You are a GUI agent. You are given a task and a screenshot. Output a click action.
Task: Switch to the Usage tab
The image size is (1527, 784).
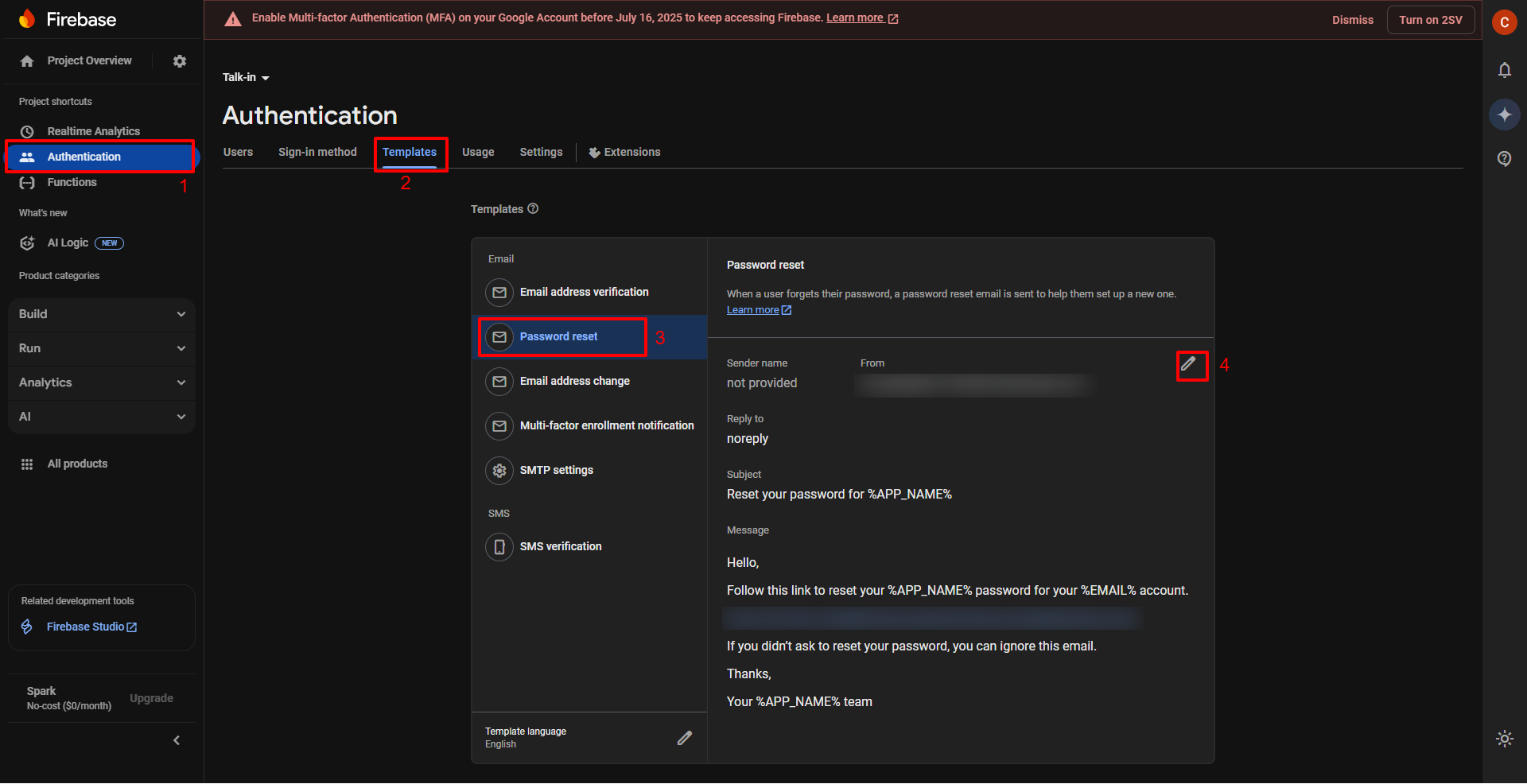coord(478,152)
